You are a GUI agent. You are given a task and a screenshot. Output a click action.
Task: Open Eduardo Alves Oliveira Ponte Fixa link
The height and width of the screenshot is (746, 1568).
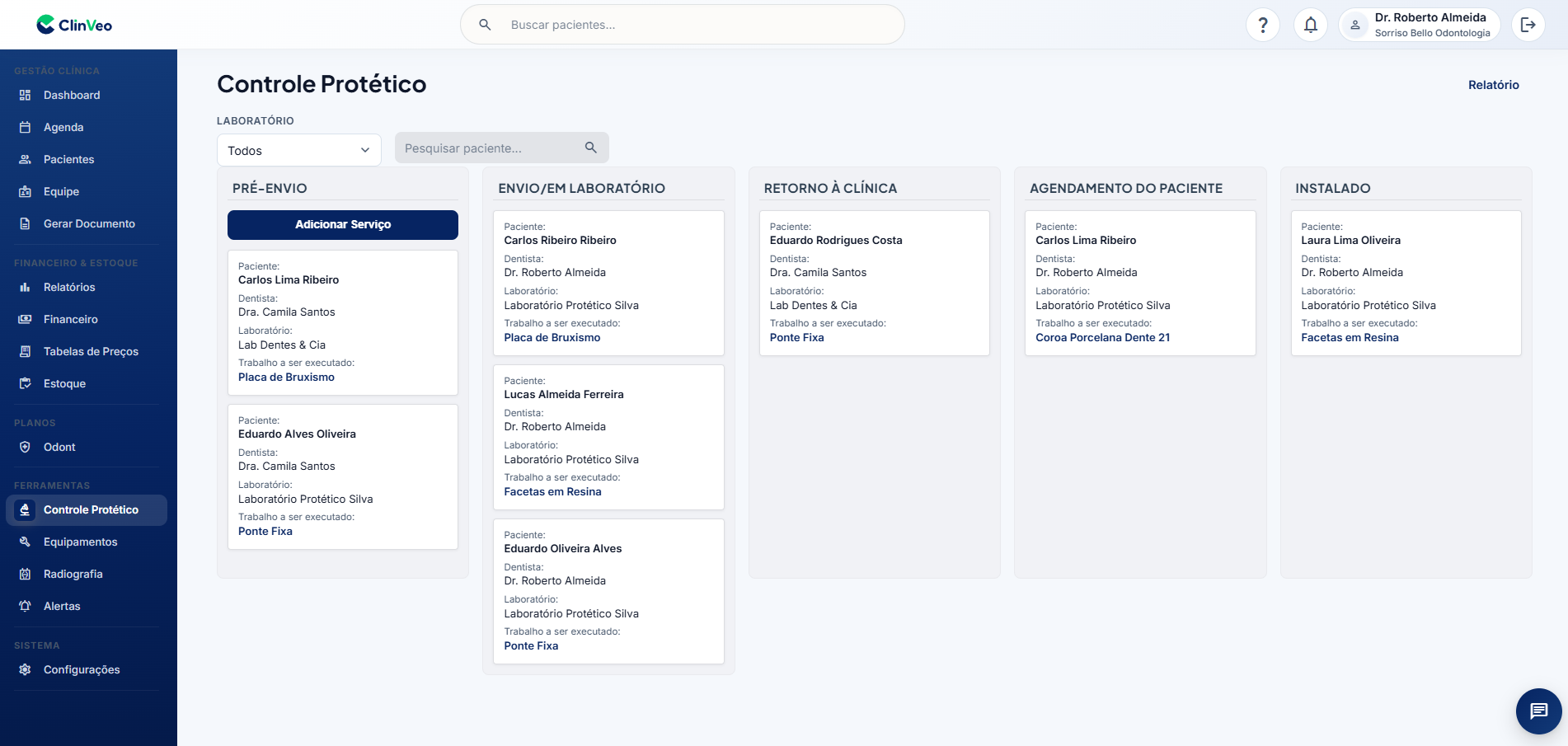265,531
